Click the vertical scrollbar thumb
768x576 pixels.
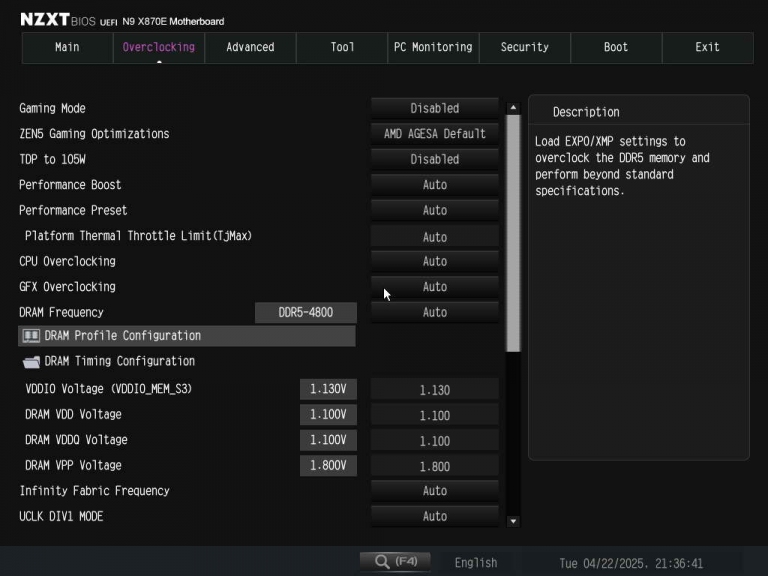[x=513, y=233]
